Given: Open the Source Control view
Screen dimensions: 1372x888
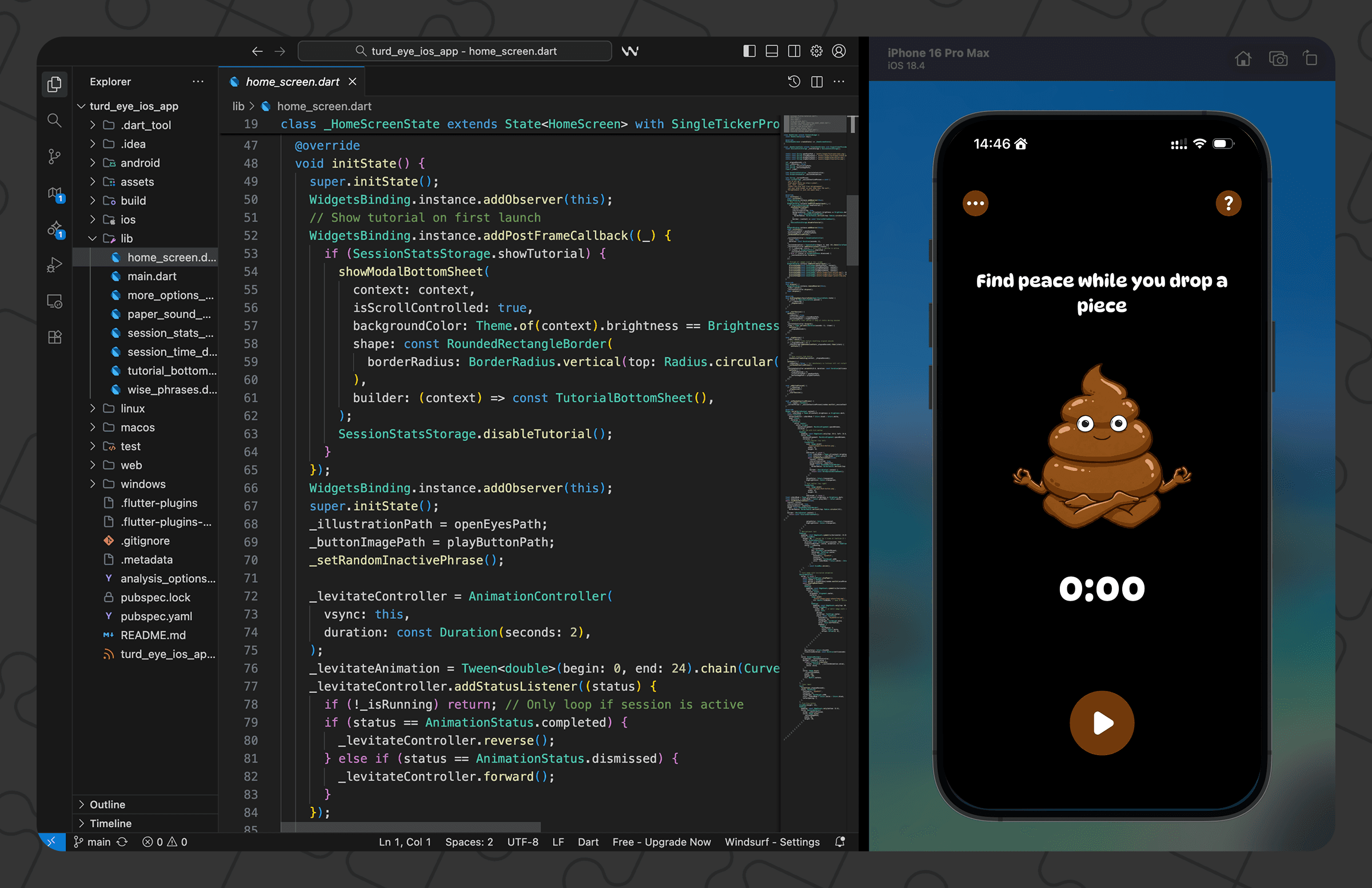Looking at the screenshot, I should point(54,156).
